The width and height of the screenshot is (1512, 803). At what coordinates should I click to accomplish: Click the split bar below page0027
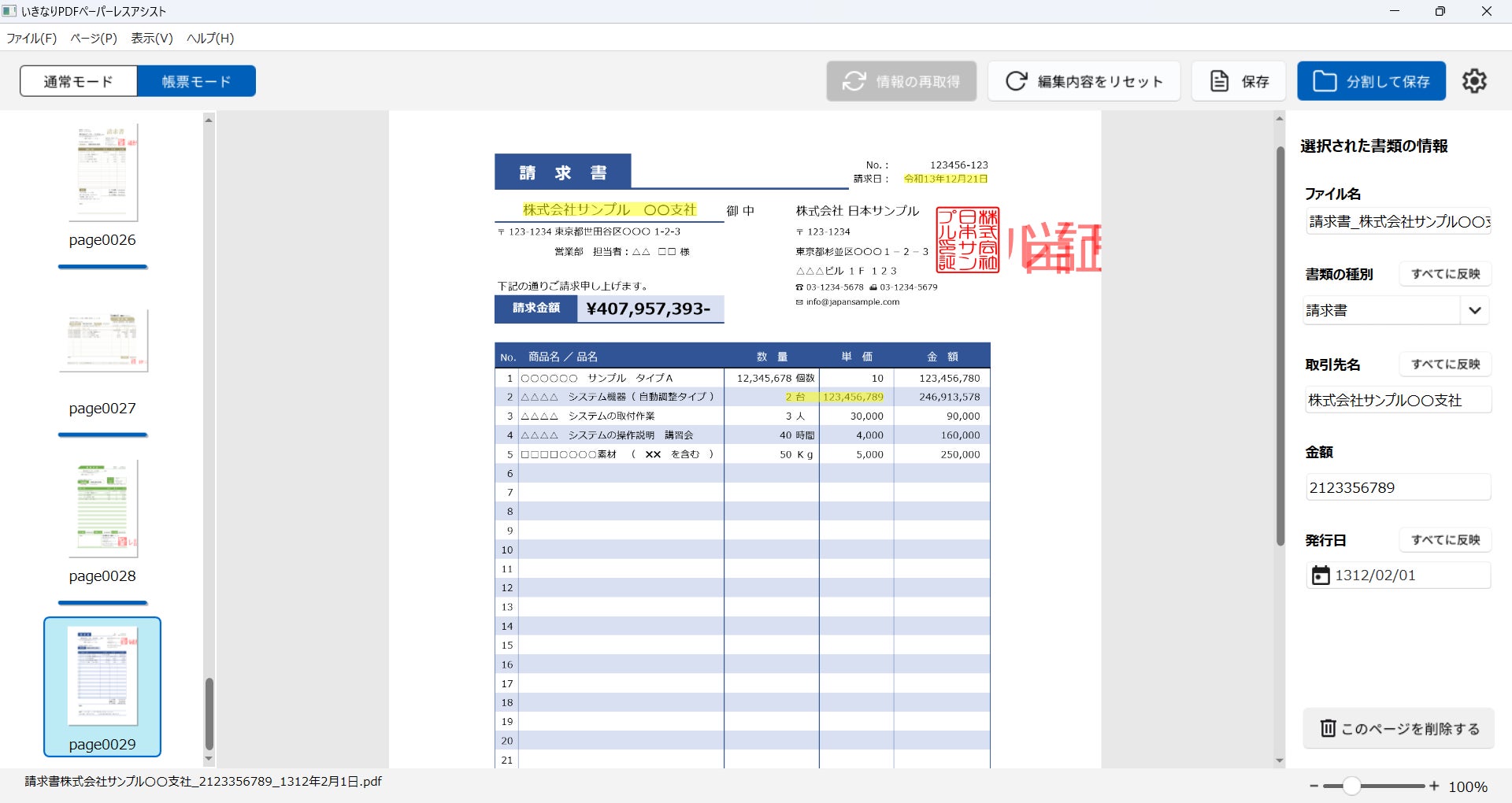click(x=102, y=435)
